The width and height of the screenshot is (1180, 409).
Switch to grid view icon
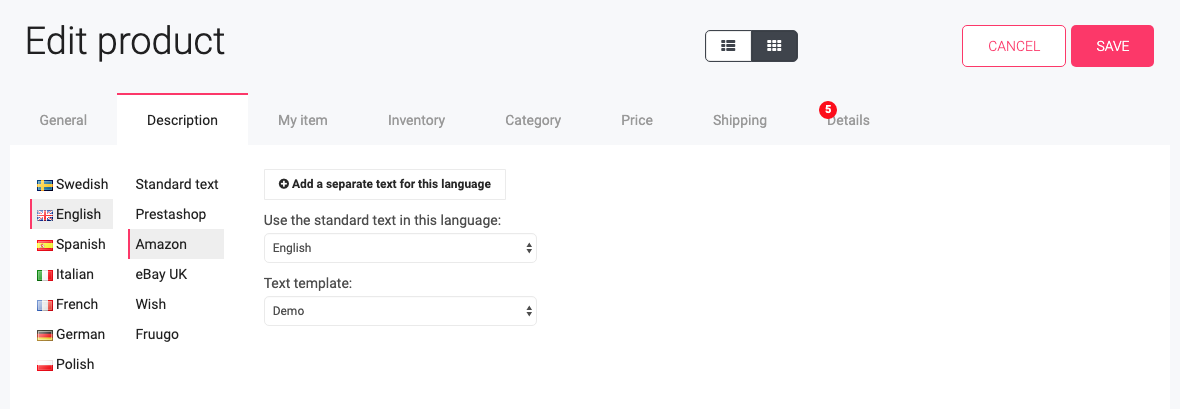(774, 46)
